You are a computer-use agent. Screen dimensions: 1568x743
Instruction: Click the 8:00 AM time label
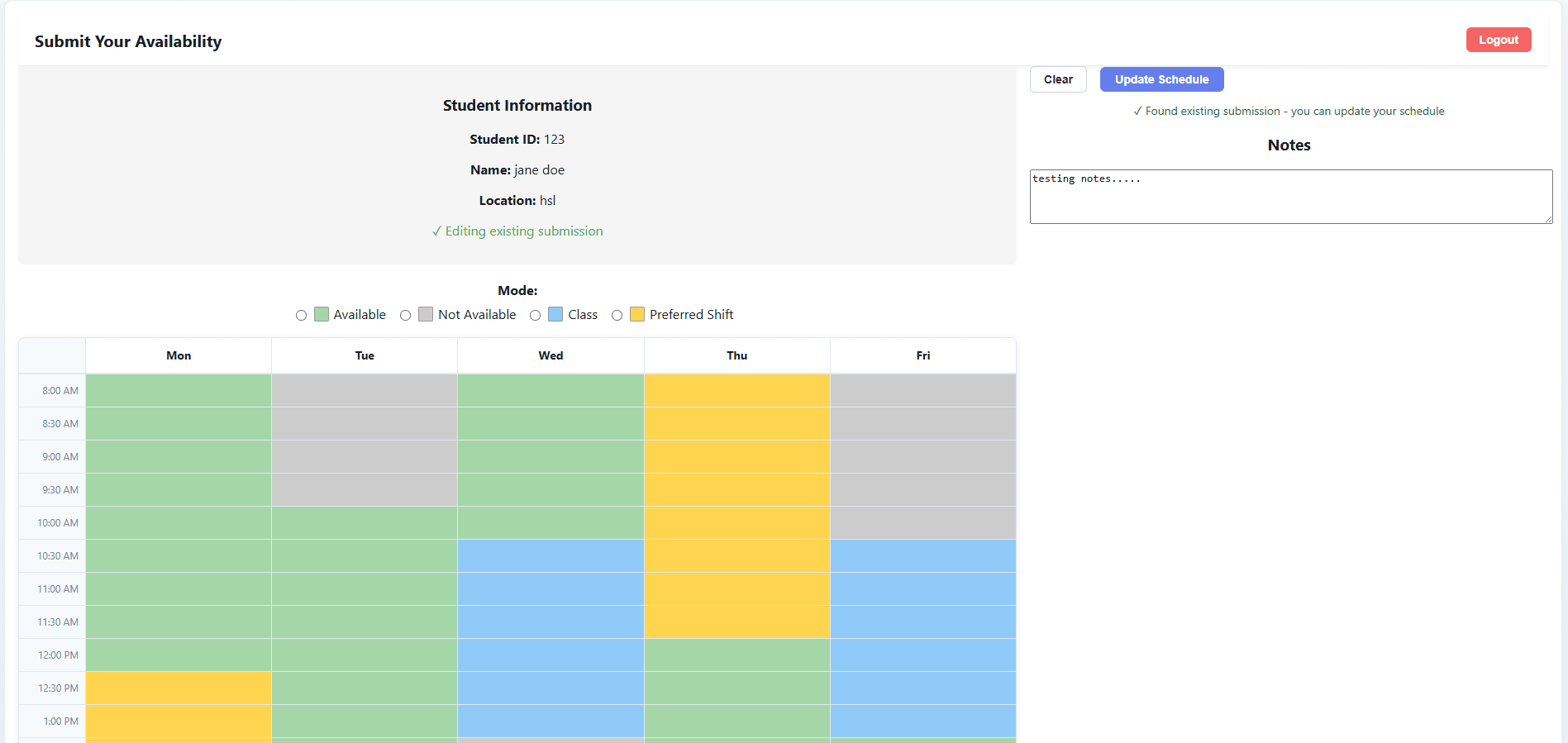coord(60,391)
